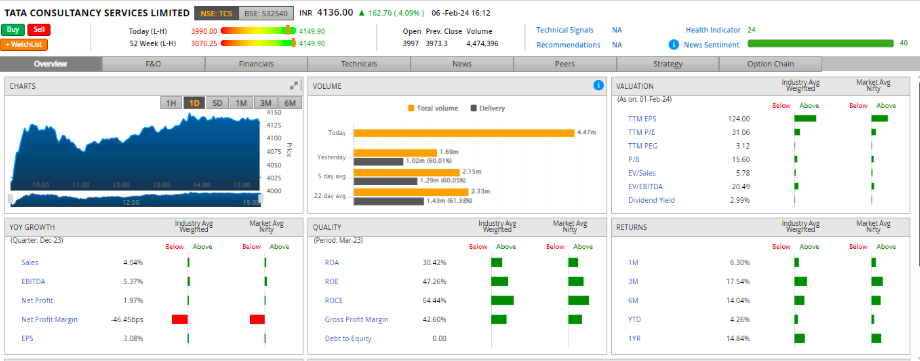Click the 1YR returns link

[634, 339]
